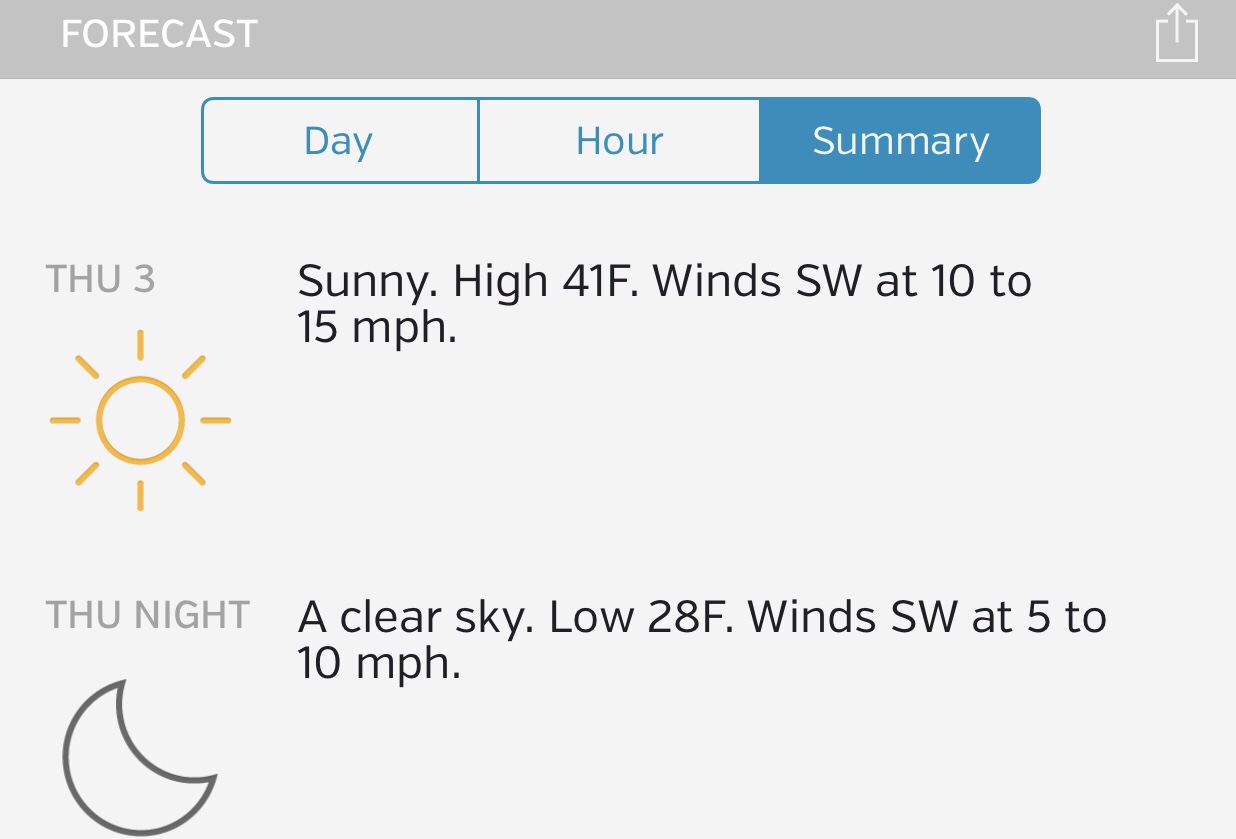Viewport: 1236px width, 839px height.
Task: Select the Hour forecast tab
Action: pyautogui.click(x=619, y=141)
